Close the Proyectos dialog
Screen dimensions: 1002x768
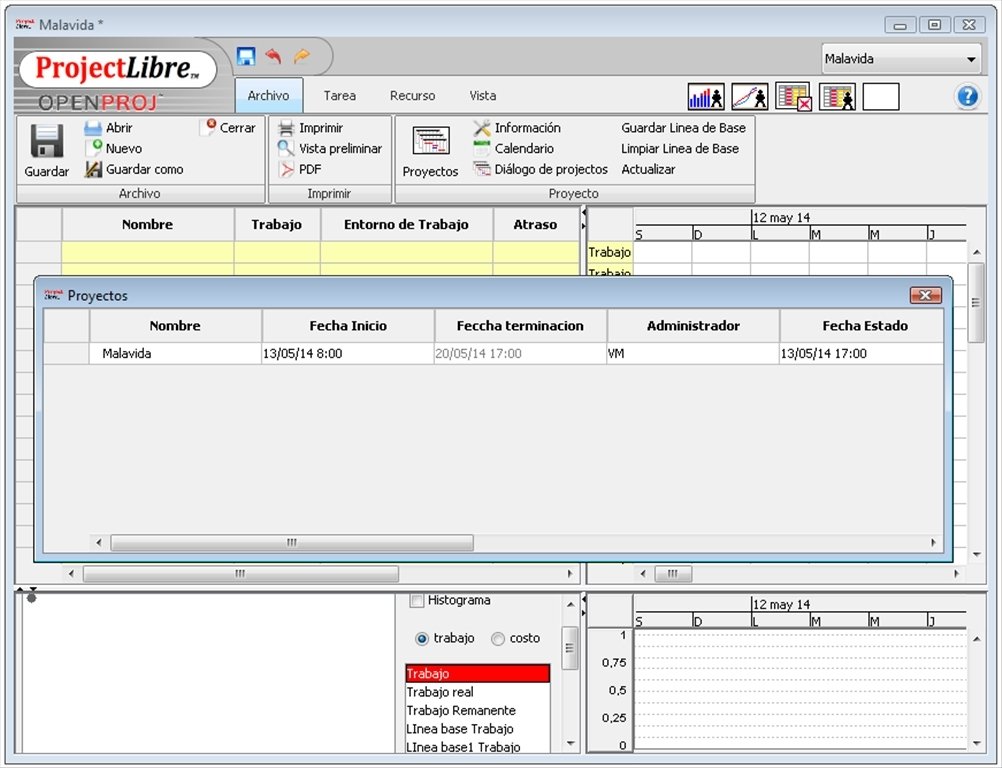pyautogui.click(x=925, y=295)
